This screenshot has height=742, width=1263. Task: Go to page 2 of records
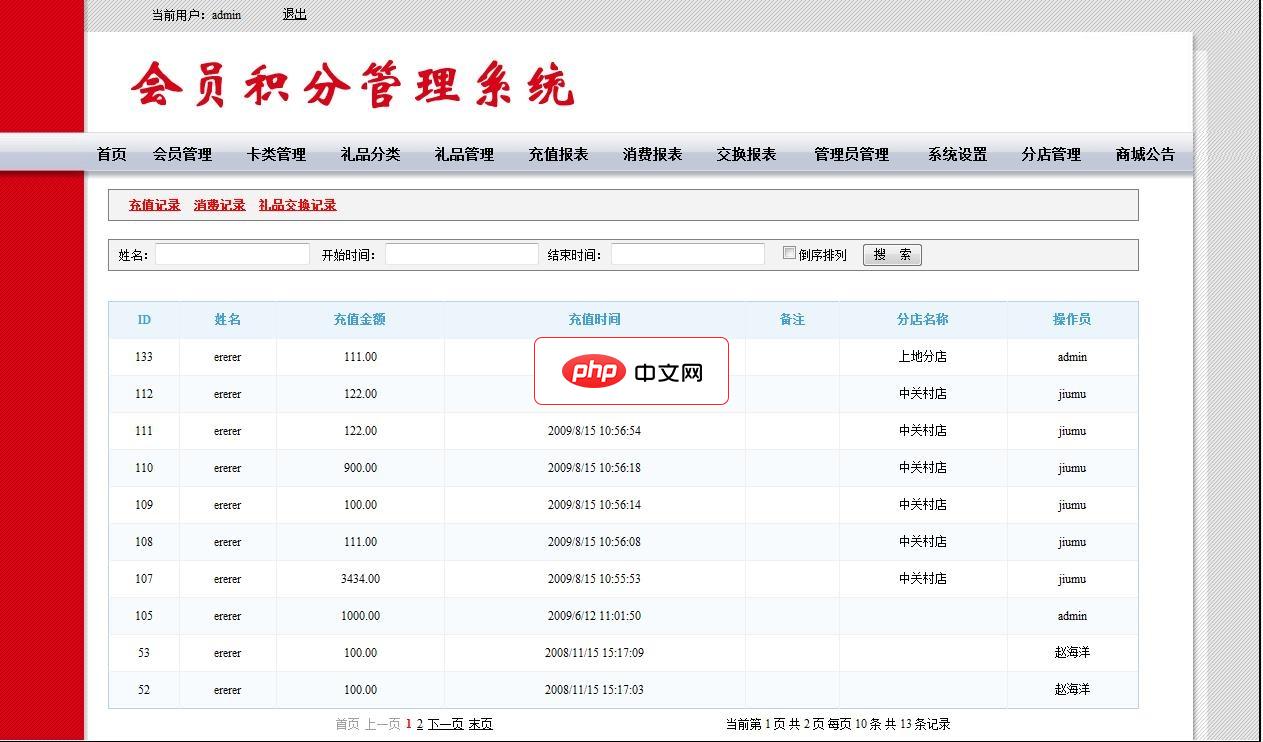click(419, 724)
